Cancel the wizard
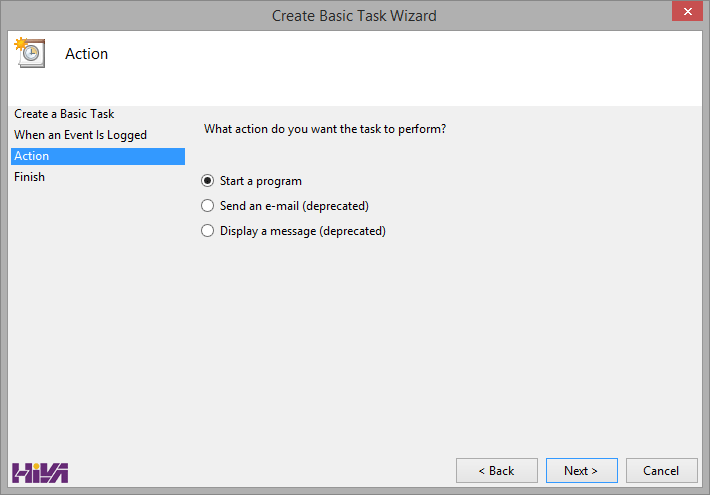The height and width of the screenshot is (495, 710). point(661,471)
